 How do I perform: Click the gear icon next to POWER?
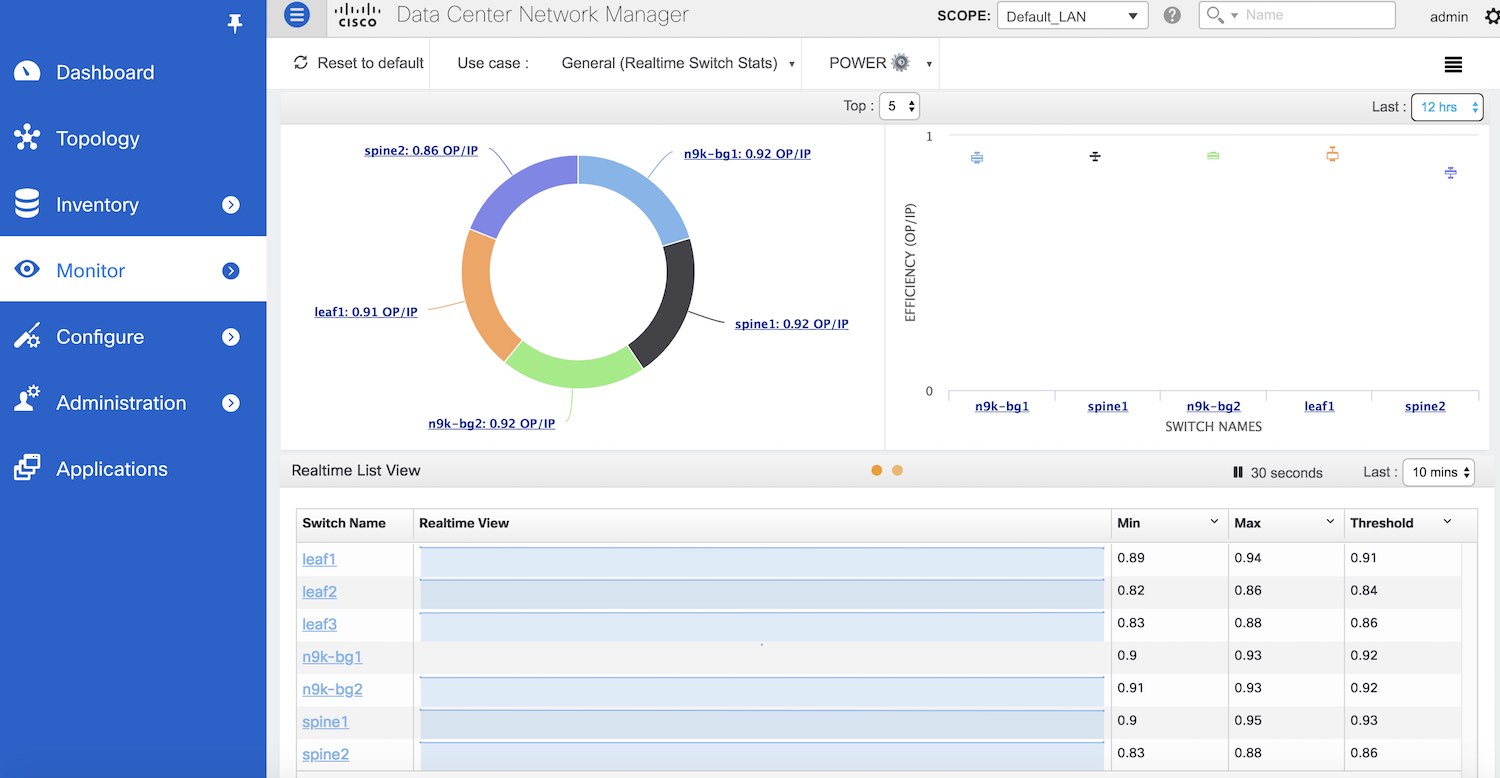[900, 63]
